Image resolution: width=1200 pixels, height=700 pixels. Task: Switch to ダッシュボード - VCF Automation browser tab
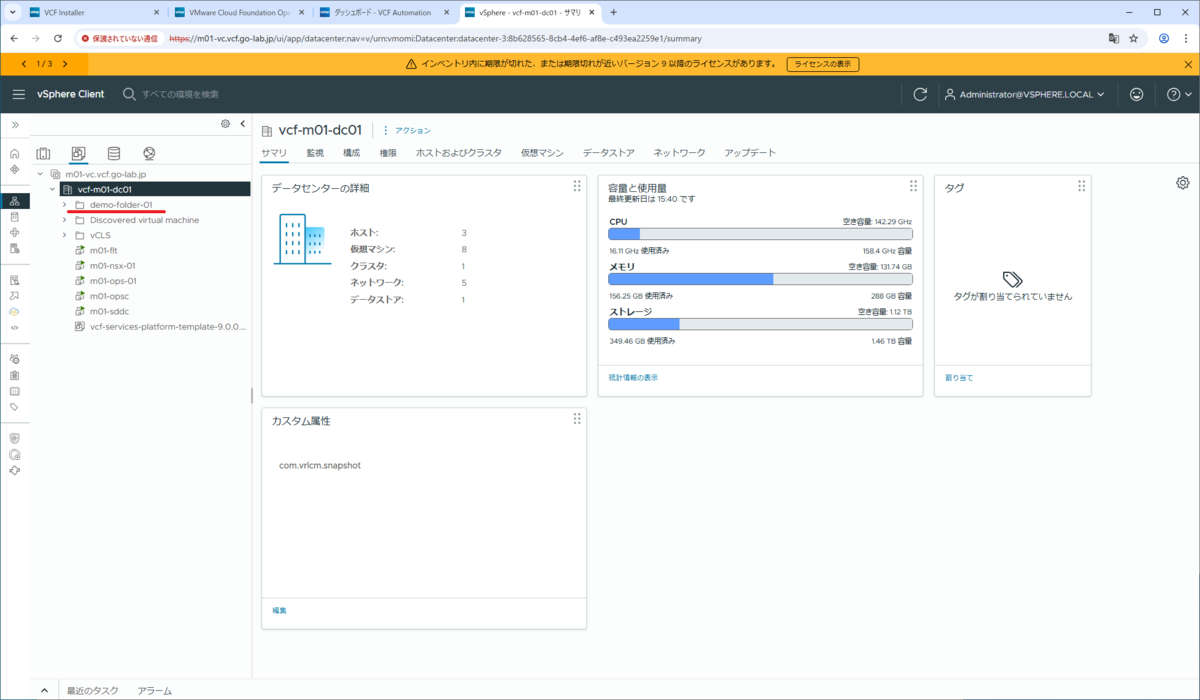coord(385,13)
